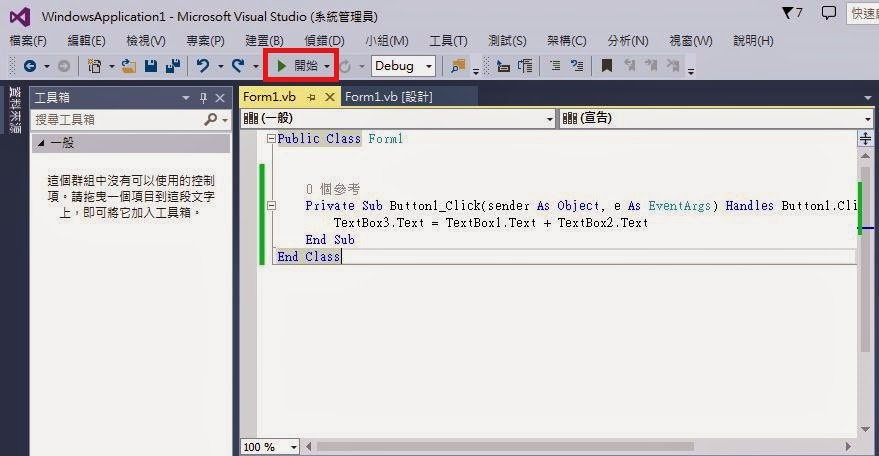Click the Navigate Backward arrow icon
Screen dimensions: 879x456
30,66
